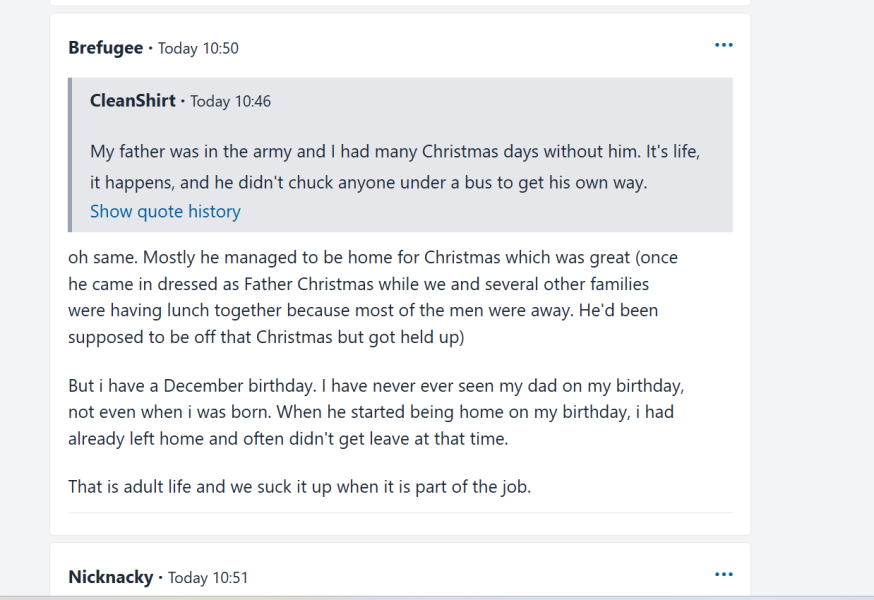
Task: Click the divider line below Brefugee's post
Action: point(400,512)
